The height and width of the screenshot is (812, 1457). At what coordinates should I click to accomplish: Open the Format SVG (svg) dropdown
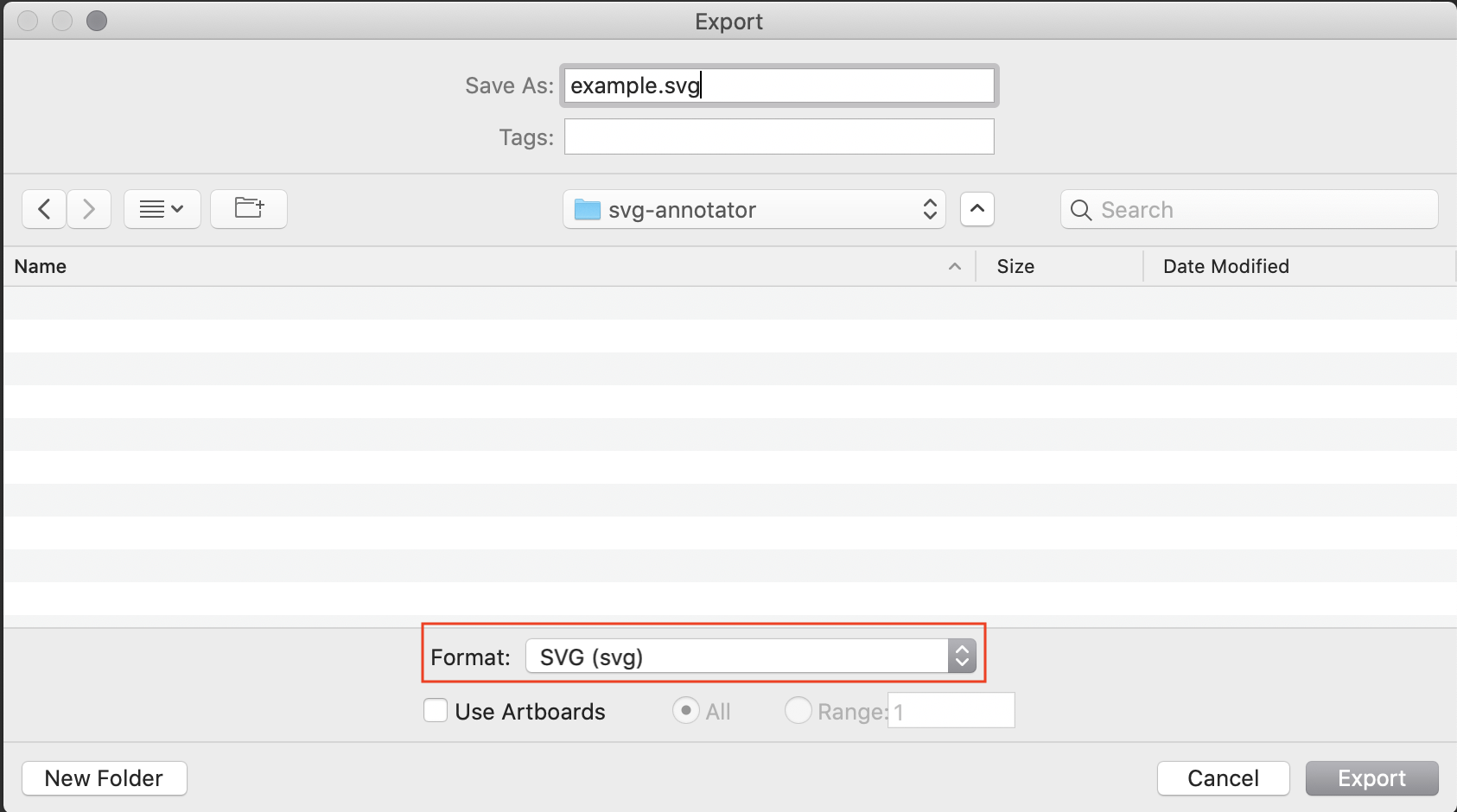751,657
